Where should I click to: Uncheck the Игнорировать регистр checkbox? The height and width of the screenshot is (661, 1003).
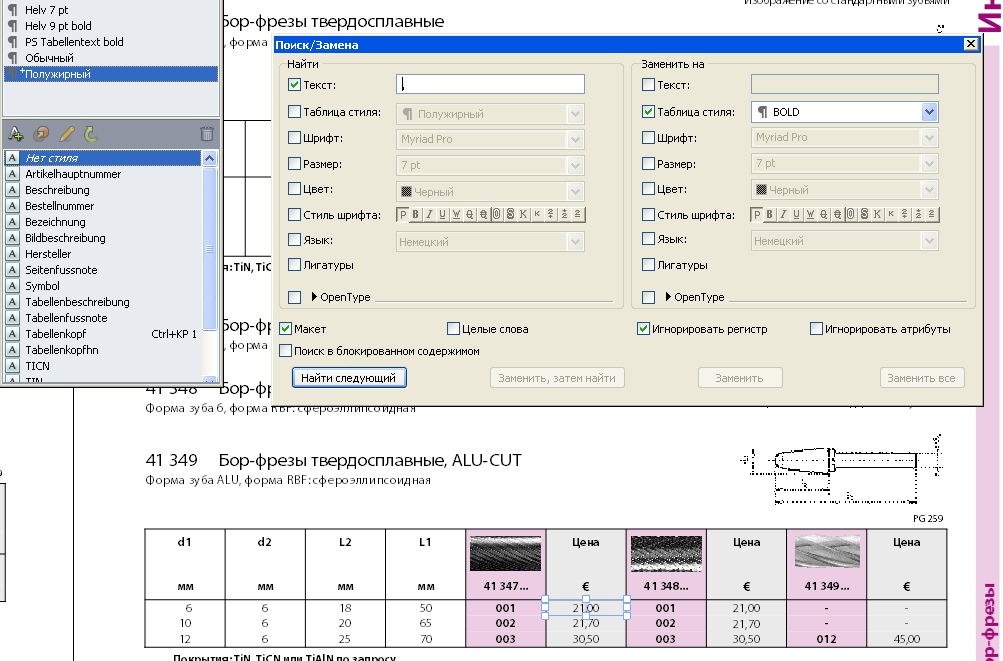(644, 329)
